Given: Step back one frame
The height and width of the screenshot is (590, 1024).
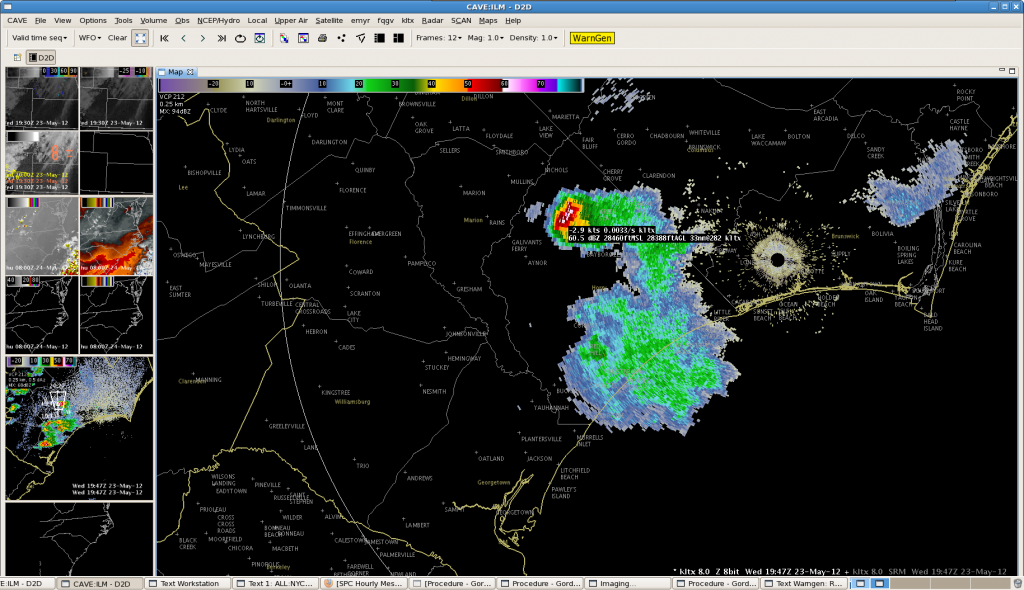Looking at the screenshot, I should [x=183, y=38].
